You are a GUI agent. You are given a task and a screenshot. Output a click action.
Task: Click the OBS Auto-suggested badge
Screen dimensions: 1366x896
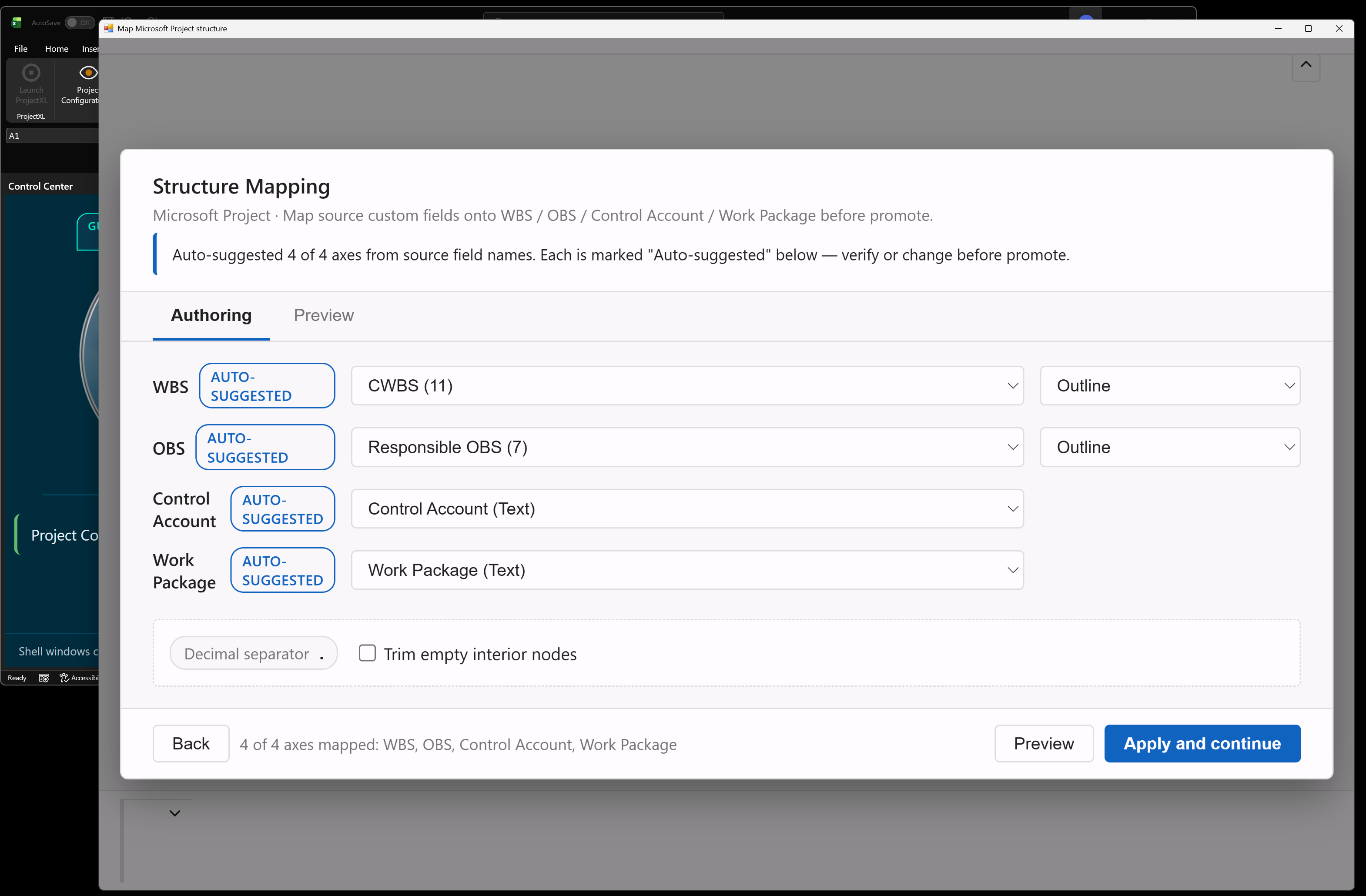pos(265,447)
